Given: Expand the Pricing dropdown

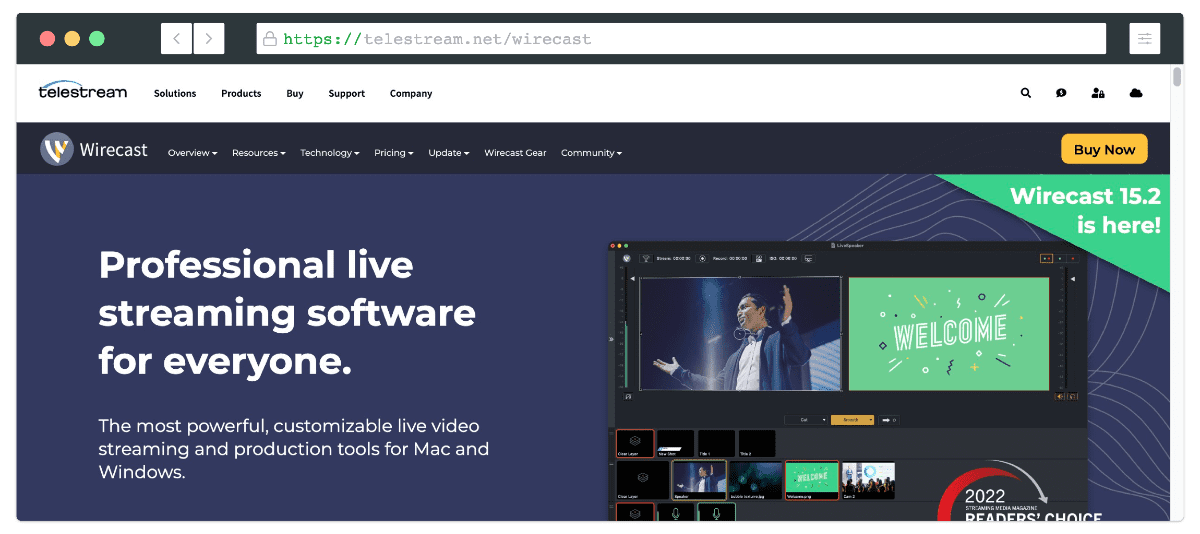Looking at the screenshot, I should tap(394, 153).
